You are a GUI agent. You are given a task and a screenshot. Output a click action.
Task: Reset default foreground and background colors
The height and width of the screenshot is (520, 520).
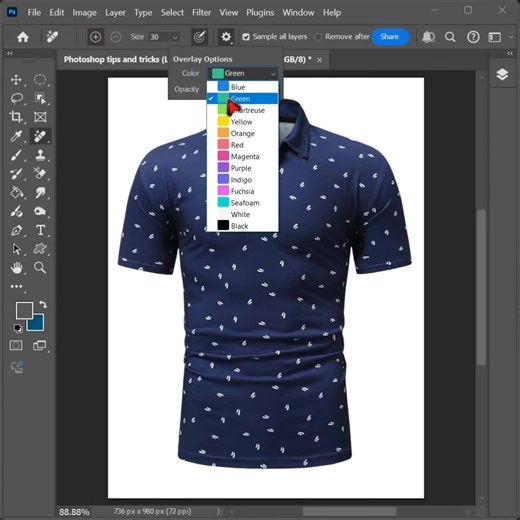click(x=18, y=328)
